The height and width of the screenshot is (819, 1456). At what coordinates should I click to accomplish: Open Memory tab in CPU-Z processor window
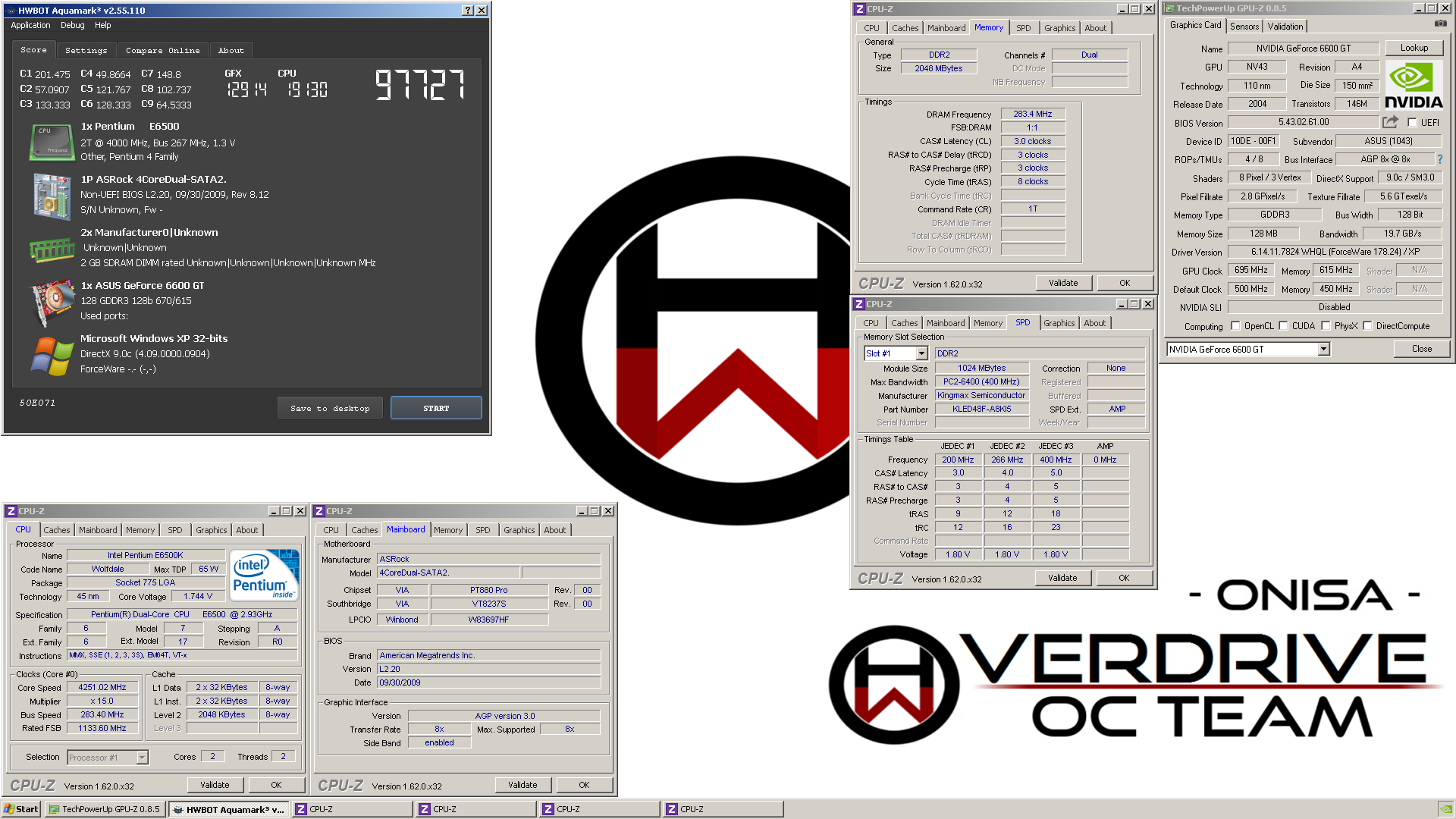pos(140,530)
